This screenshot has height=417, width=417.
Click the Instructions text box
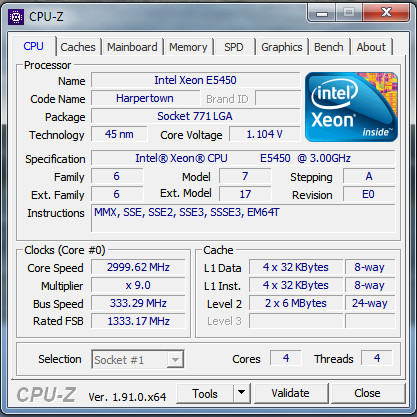(x=243, y=218)
